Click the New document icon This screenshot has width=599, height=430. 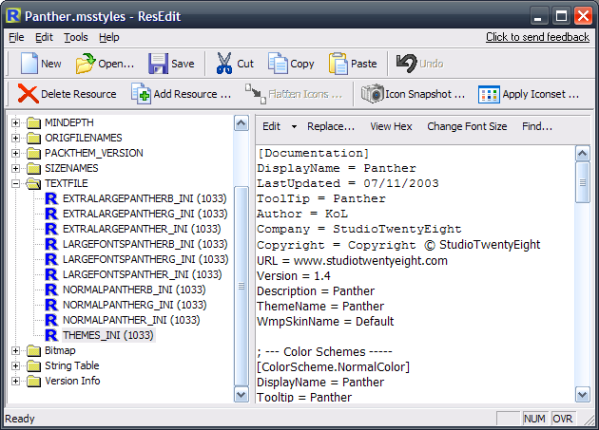pos(29,63)
